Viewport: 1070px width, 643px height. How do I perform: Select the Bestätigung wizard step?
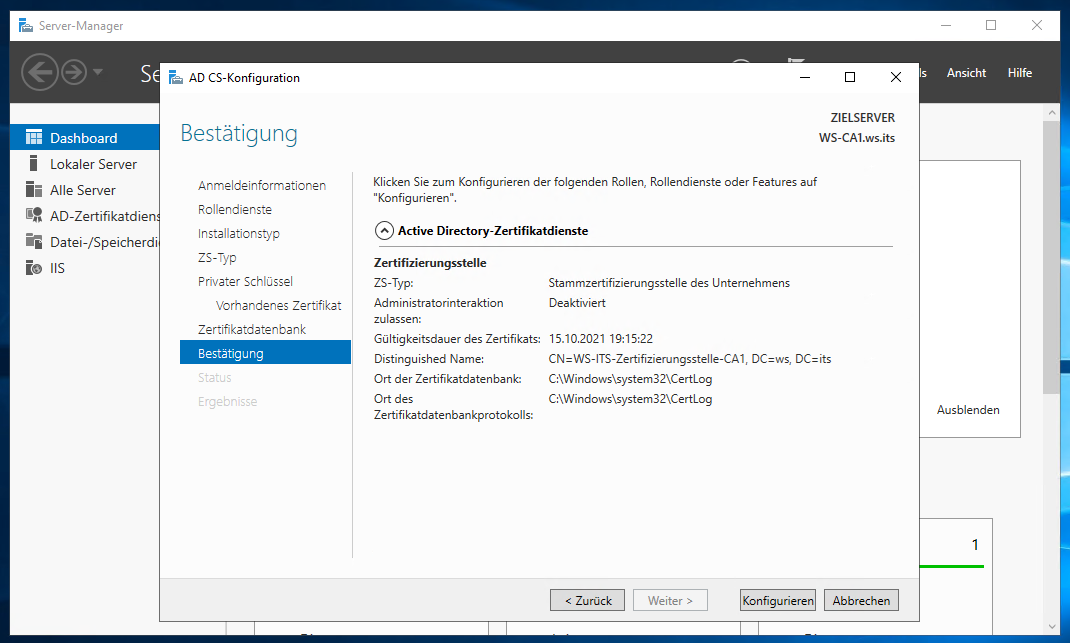(265, 353)
